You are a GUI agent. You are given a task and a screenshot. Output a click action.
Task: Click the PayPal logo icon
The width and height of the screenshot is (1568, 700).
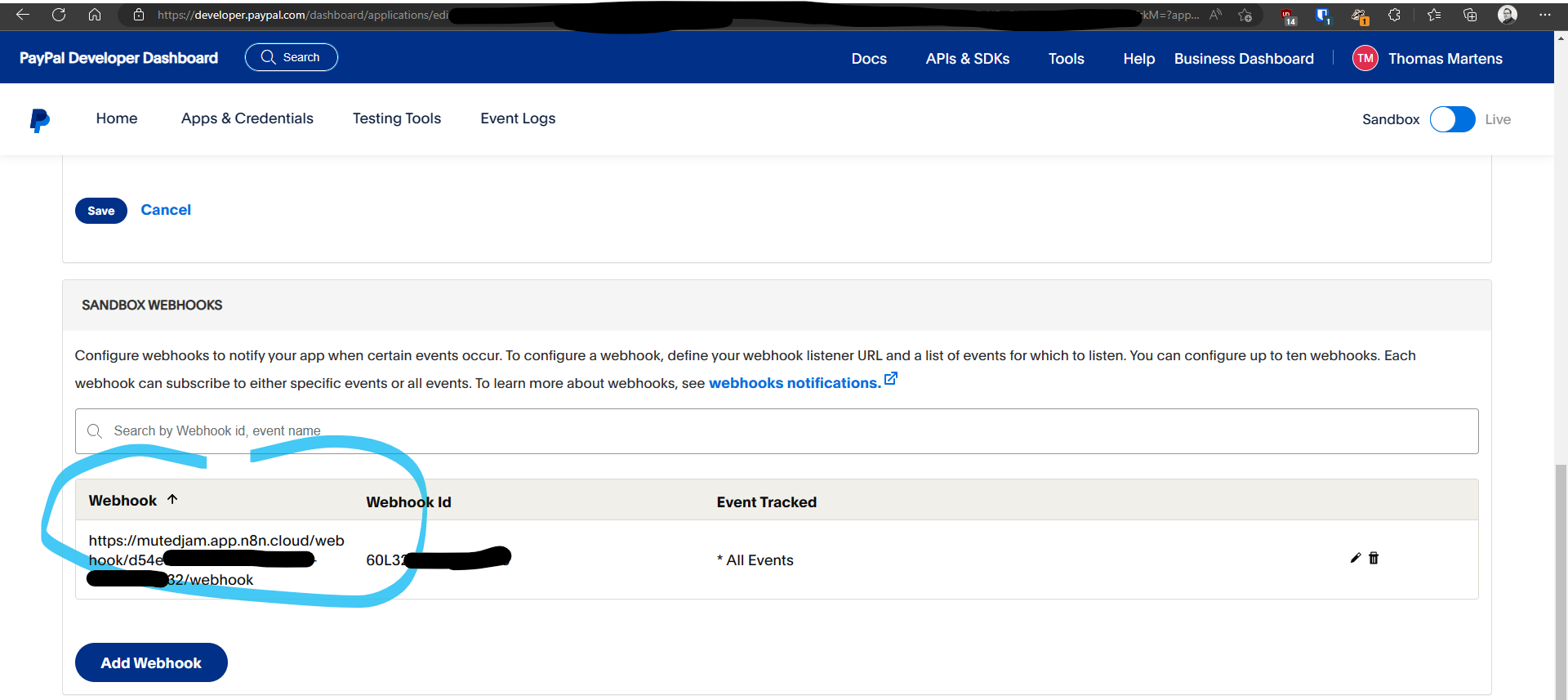[39, 120]
